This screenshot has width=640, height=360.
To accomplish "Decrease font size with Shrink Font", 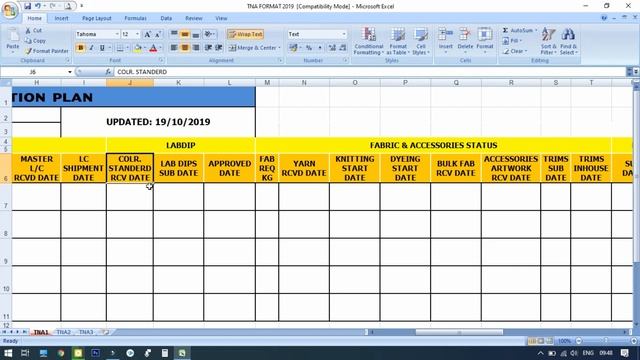I will [x=158, y=34].
